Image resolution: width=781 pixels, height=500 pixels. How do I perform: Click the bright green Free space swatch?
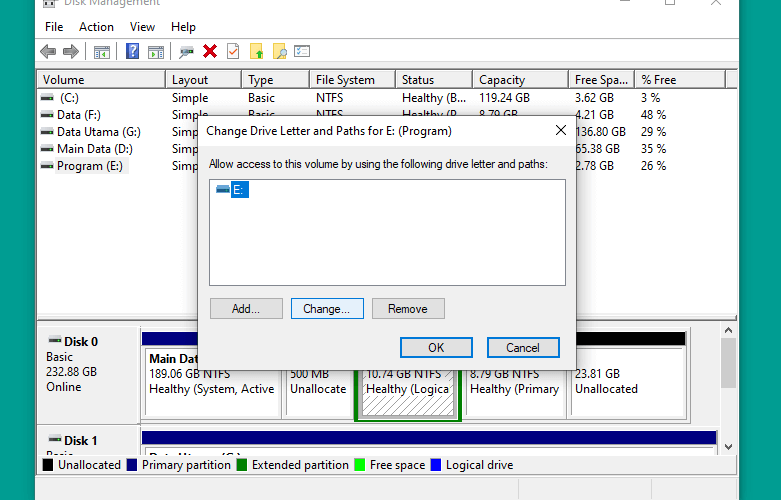pyautogui.click(x=360, y=465)
